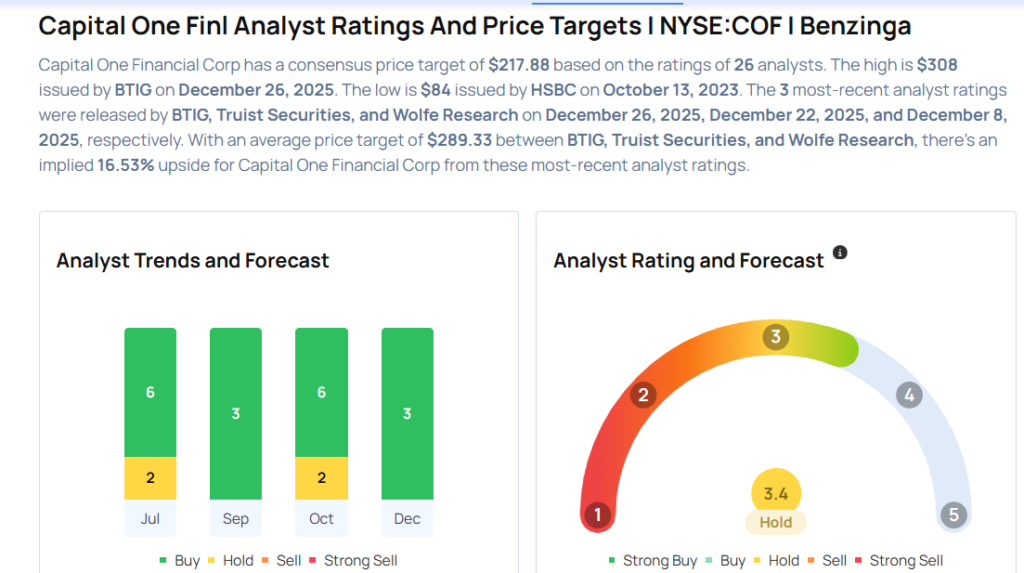Click gauge marker number 4
Screen dimensions: 1024x573
908,395
